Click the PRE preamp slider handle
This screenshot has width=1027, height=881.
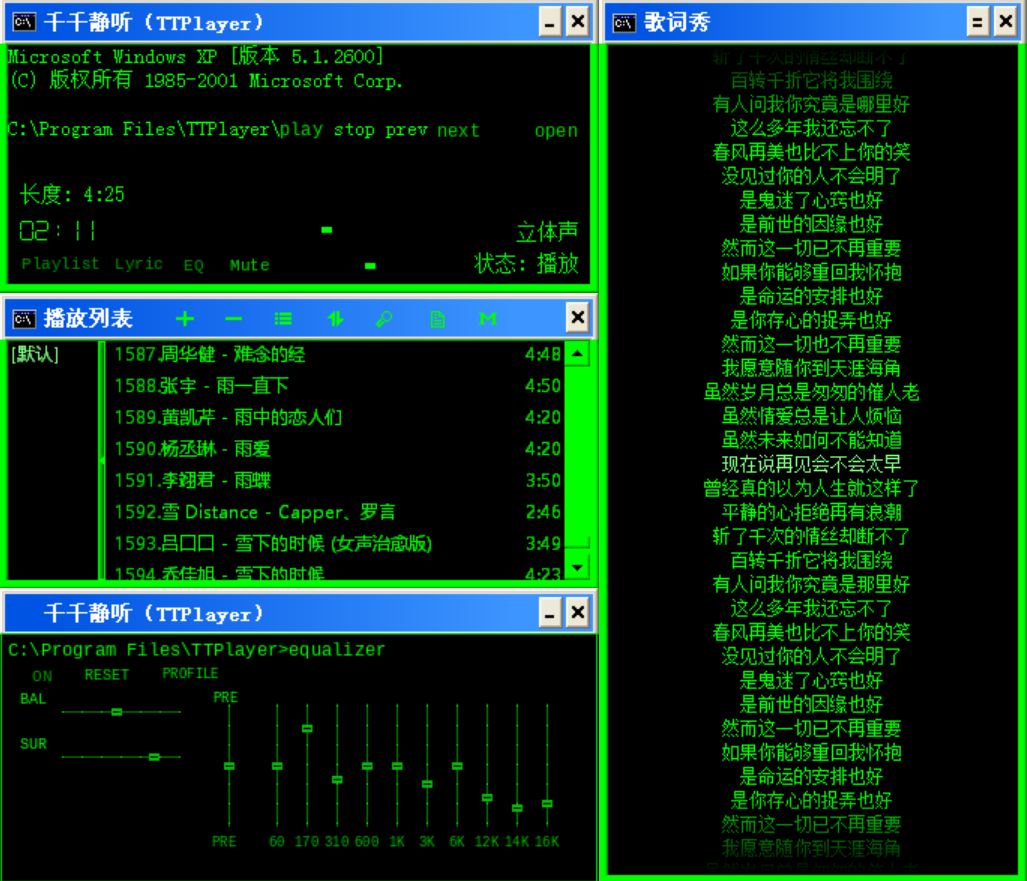click(x=229, y=766)
